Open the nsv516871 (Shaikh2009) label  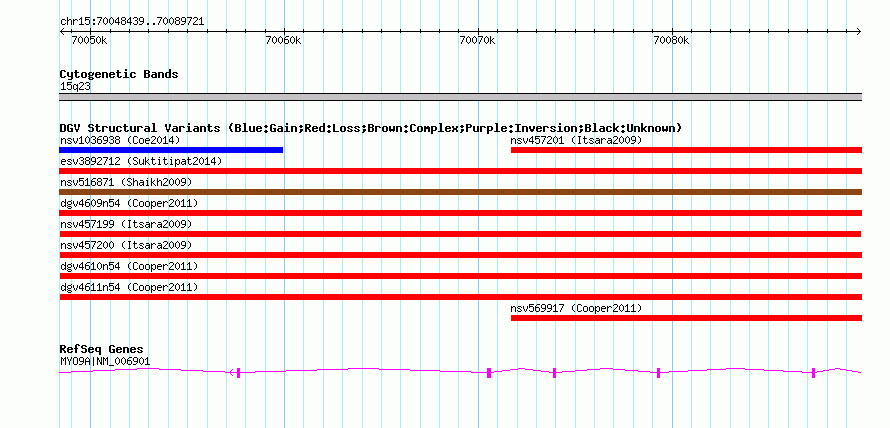tap(126, 182)
